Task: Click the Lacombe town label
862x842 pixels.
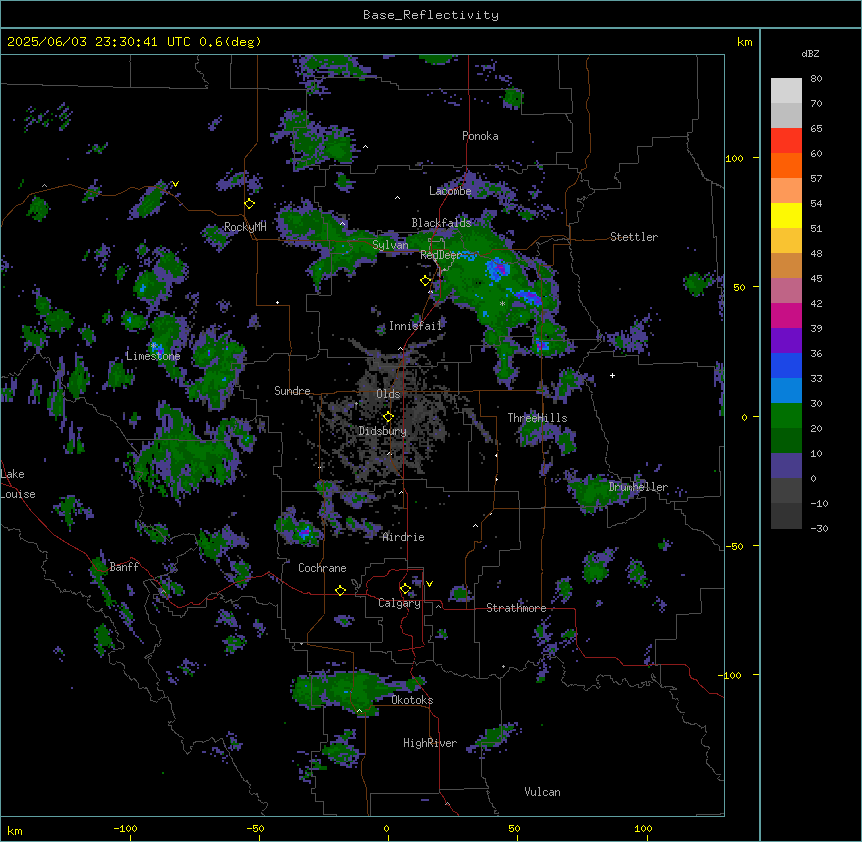Action: pos(450,191)
